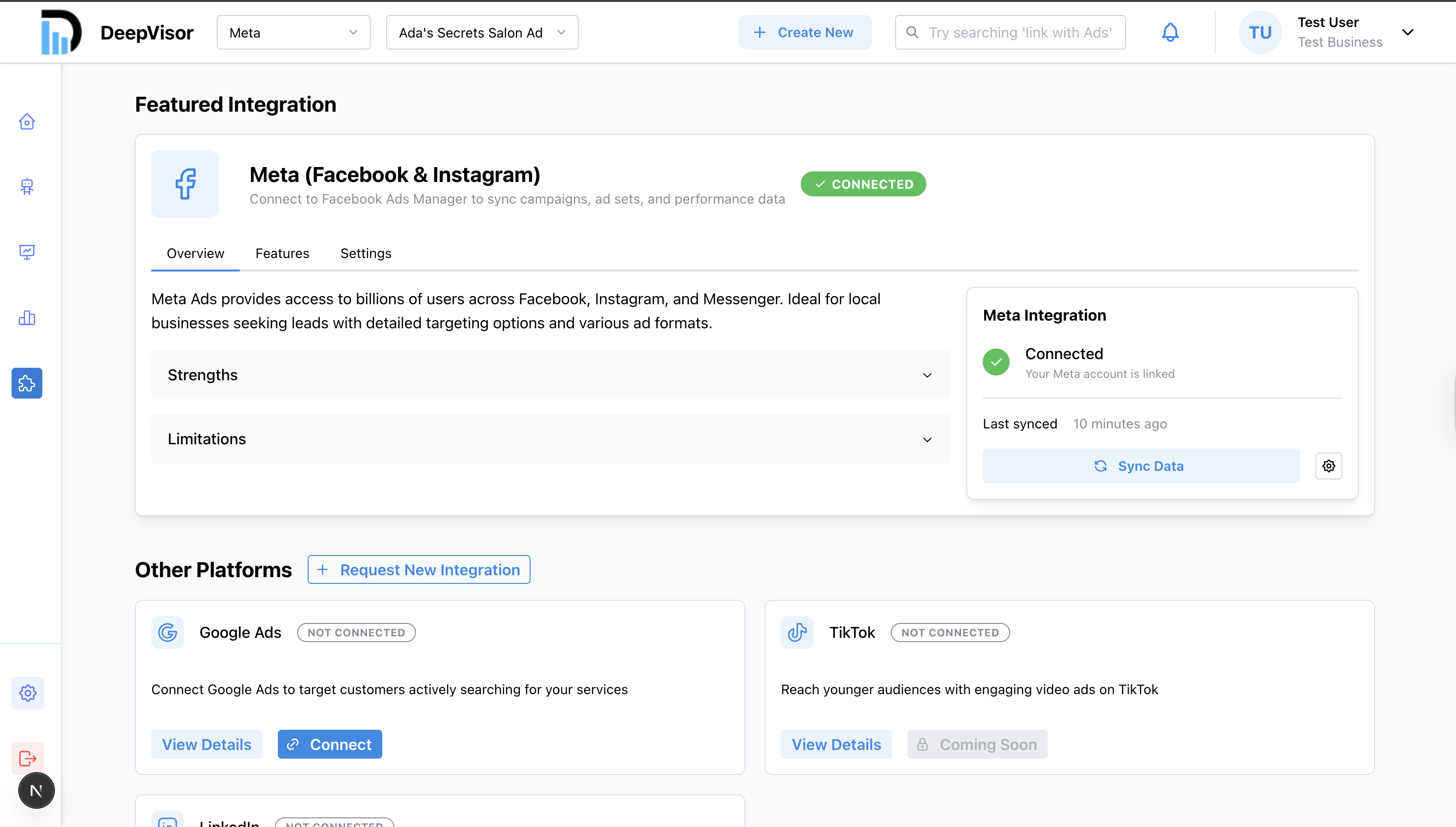Select the puzzle-piece Integrations sidebar icon

pyautogui.click(x=26, y=383)
